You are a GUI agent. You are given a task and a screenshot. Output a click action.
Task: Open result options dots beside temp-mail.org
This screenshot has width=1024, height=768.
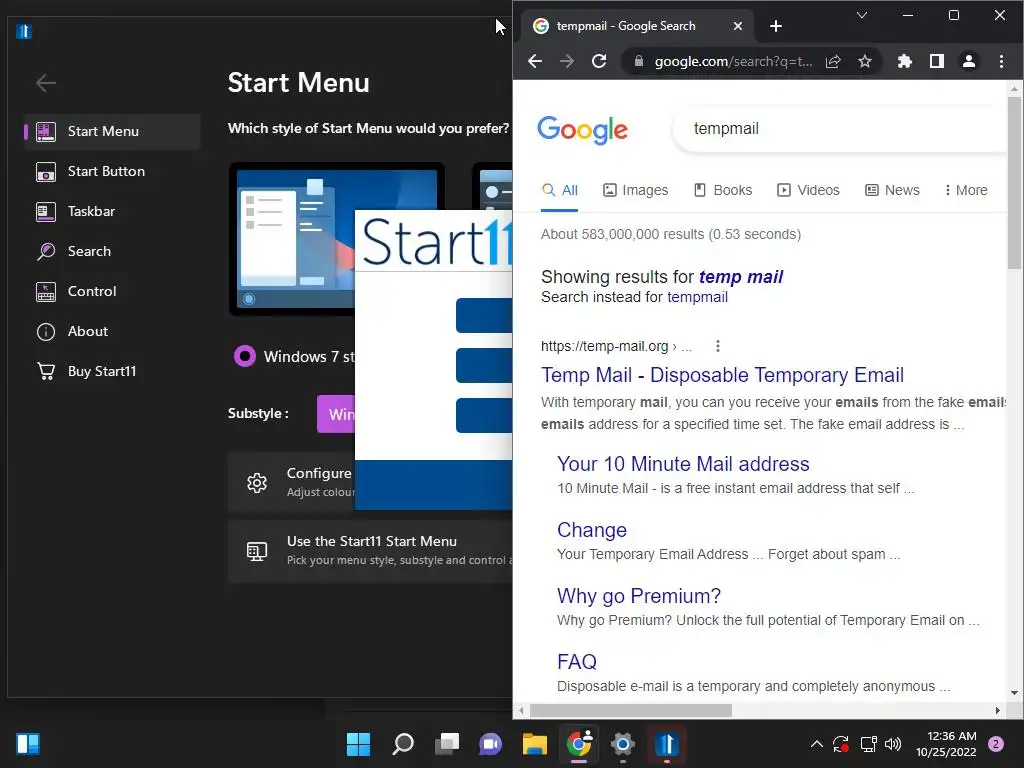tap(718, 346)
